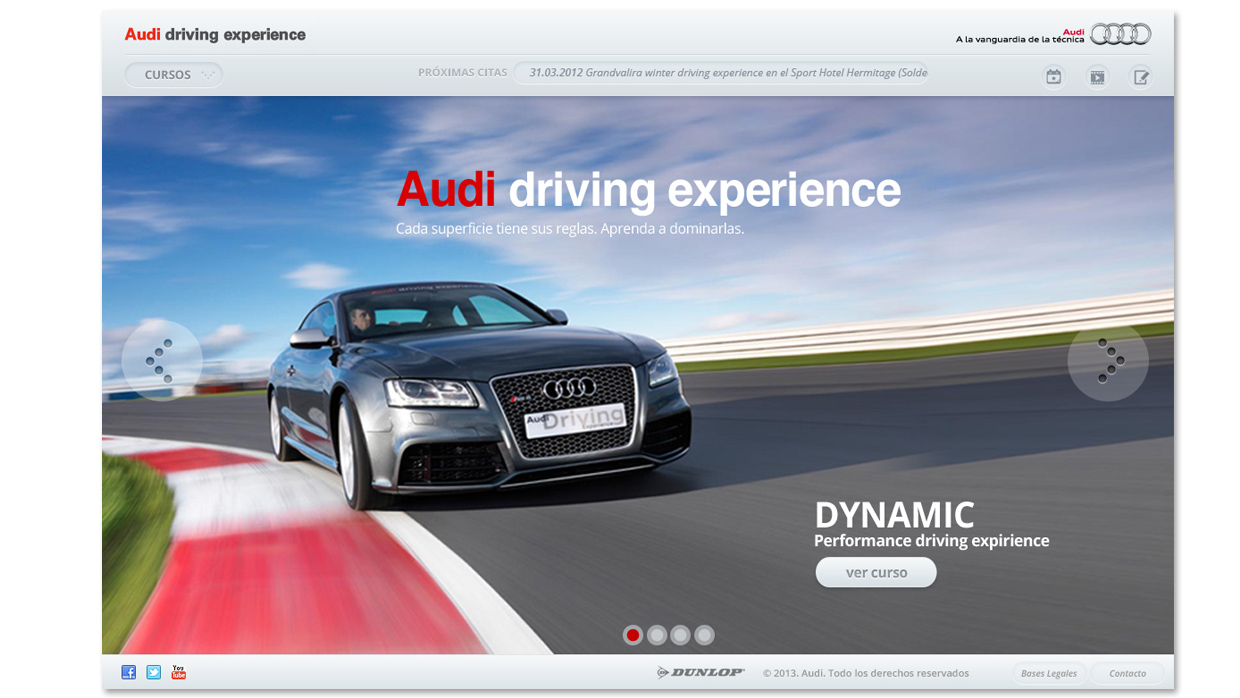Click the 'ver curso' button
Screen dimensions: 1240x698
click(876, 572)
